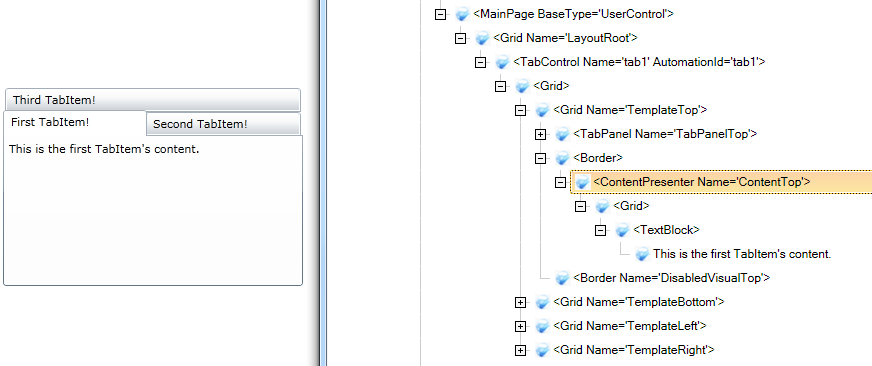Click the DisabledVisualTop Border icon

(x=562, y=278)
